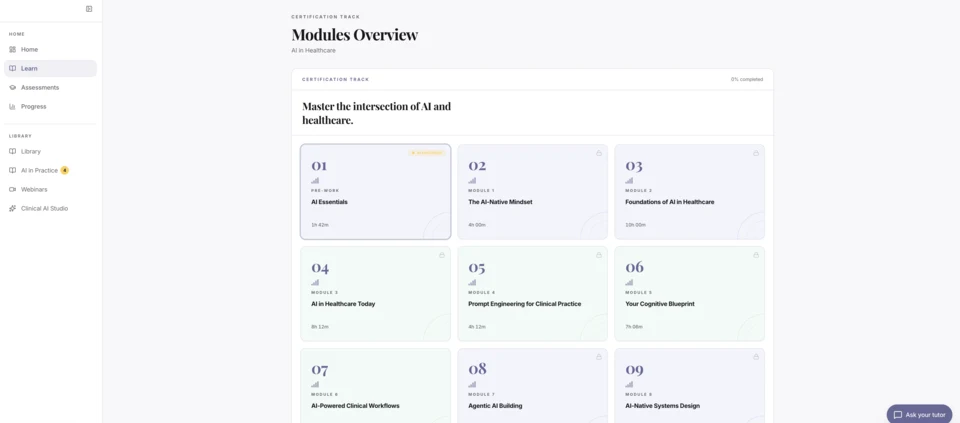Click the AI in Practice book icon
960x423 pixels.
coord(13,170)
